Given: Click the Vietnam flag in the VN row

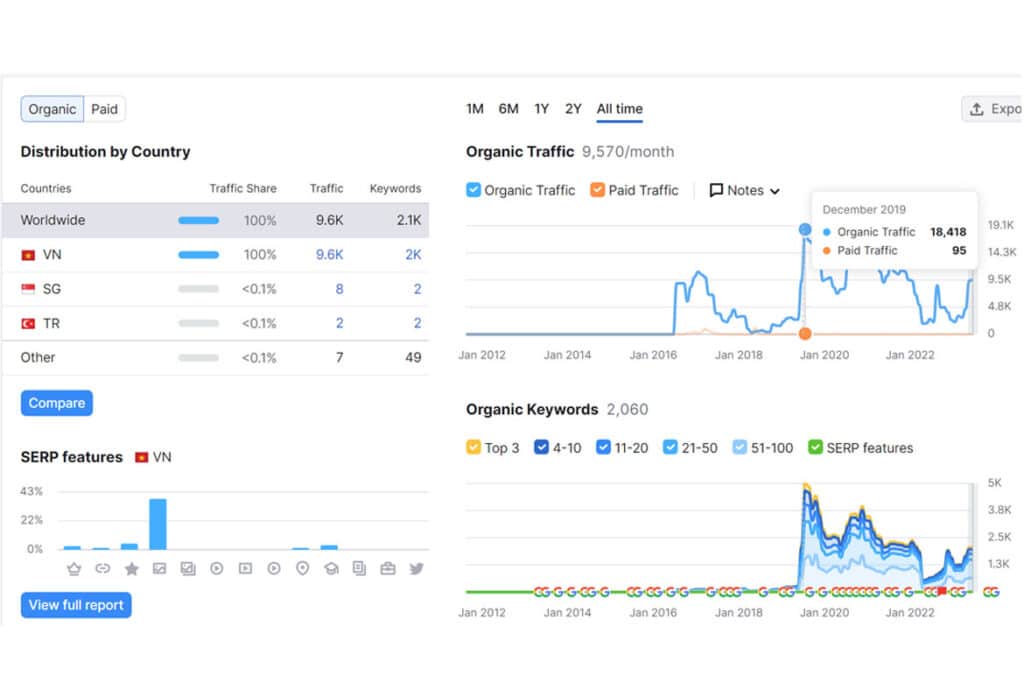Looking at the screenshot, I should [x=28, y=255].
